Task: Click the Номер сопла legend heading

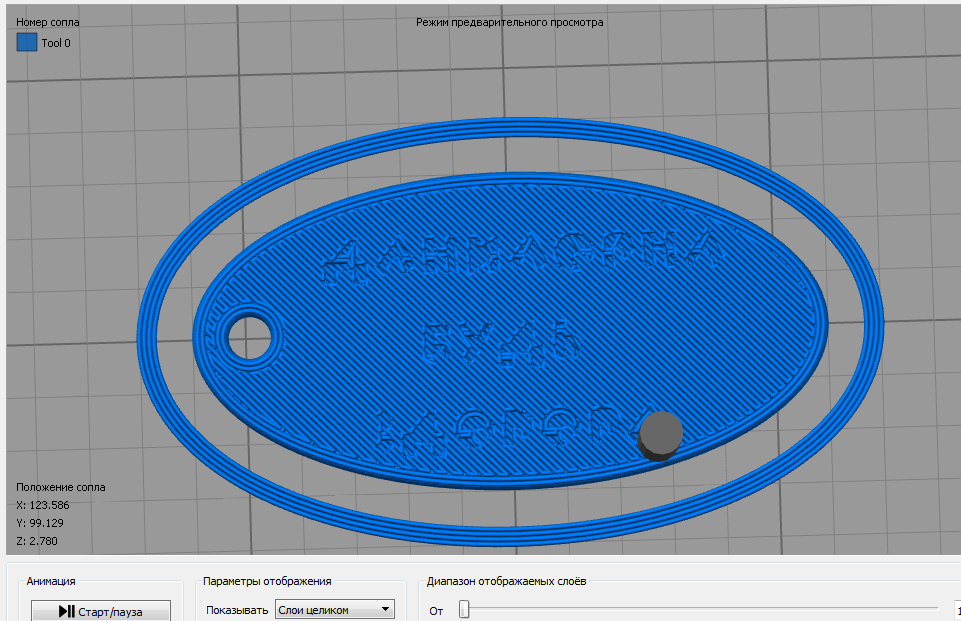Action: (x=48, y=22)
